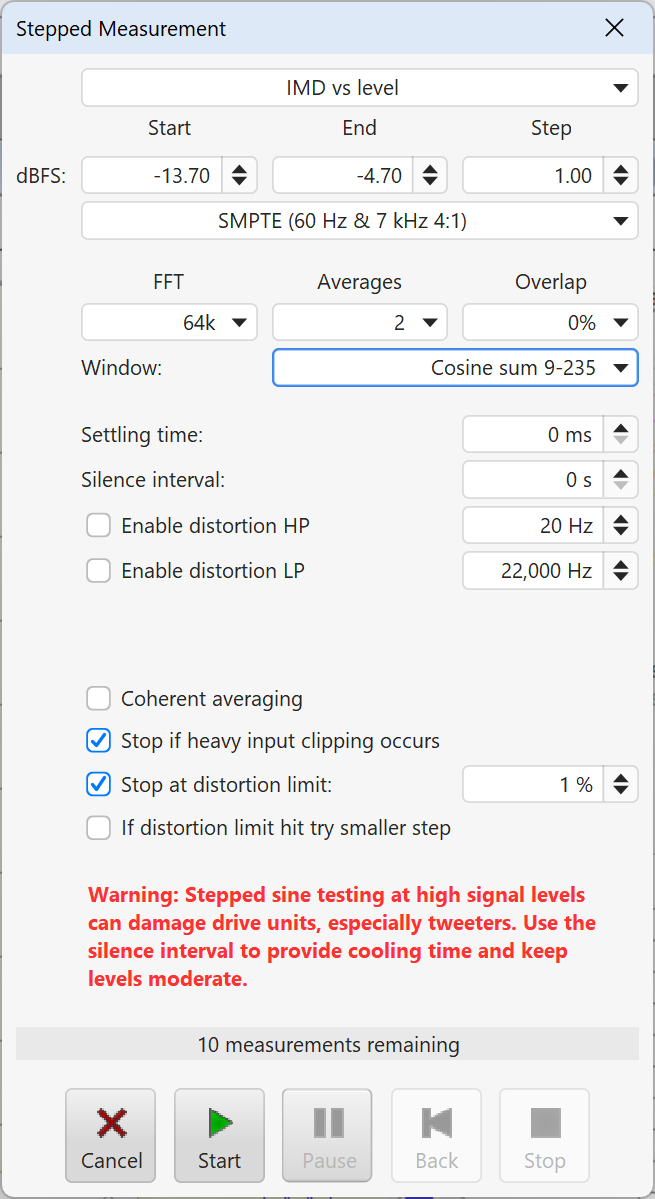Screen dimensions: 655x1199
Task: Raise the distortion HP frequency
Action: tap(621, 520)
